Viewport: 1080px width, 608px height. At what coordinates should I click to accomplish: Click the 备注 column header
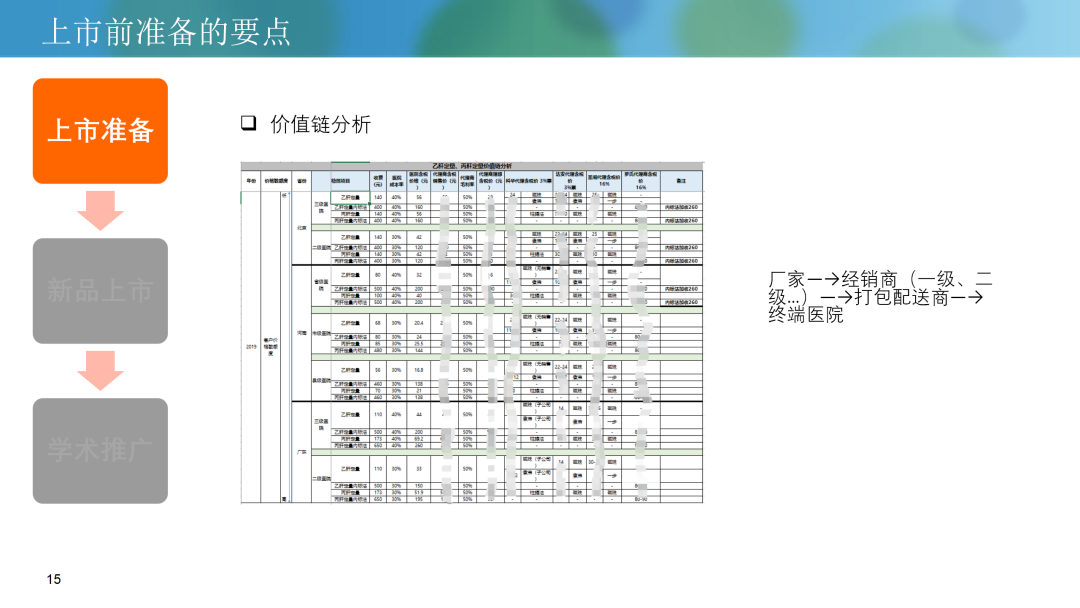pyautogui.click(x=680, y=181)
